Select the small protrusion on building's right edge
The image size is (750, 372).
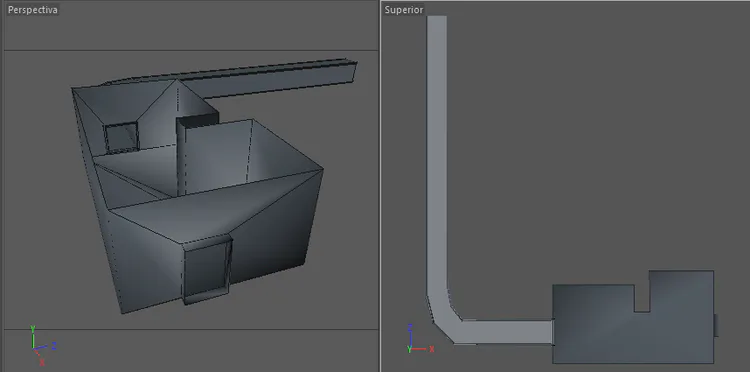click(x=716, y=325)
